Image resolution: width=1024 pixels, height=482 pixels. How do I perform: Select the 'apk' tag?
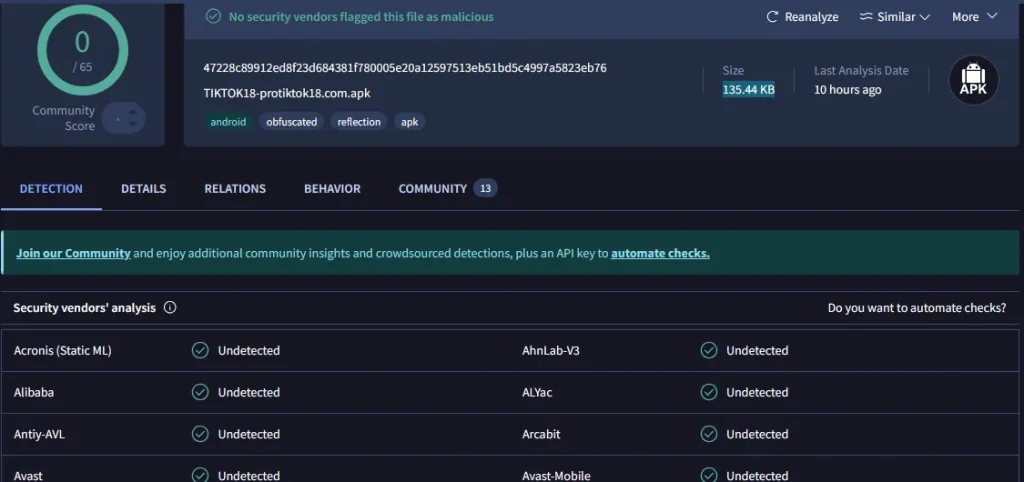click(x=409, y=121)
